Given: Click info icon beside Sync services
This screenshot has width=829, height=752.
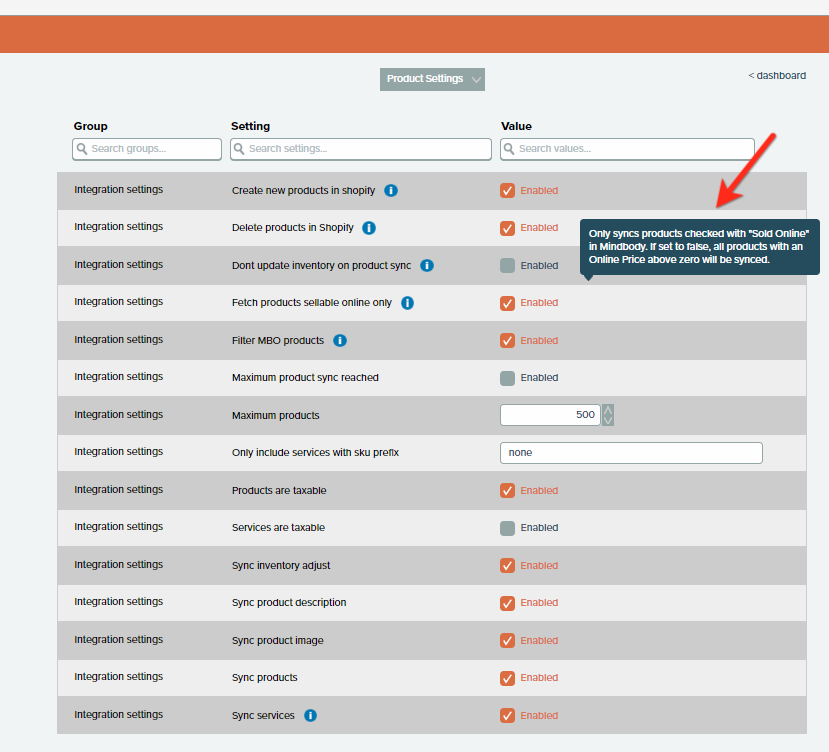Looking at the screenshot, I should pos(310,715).
